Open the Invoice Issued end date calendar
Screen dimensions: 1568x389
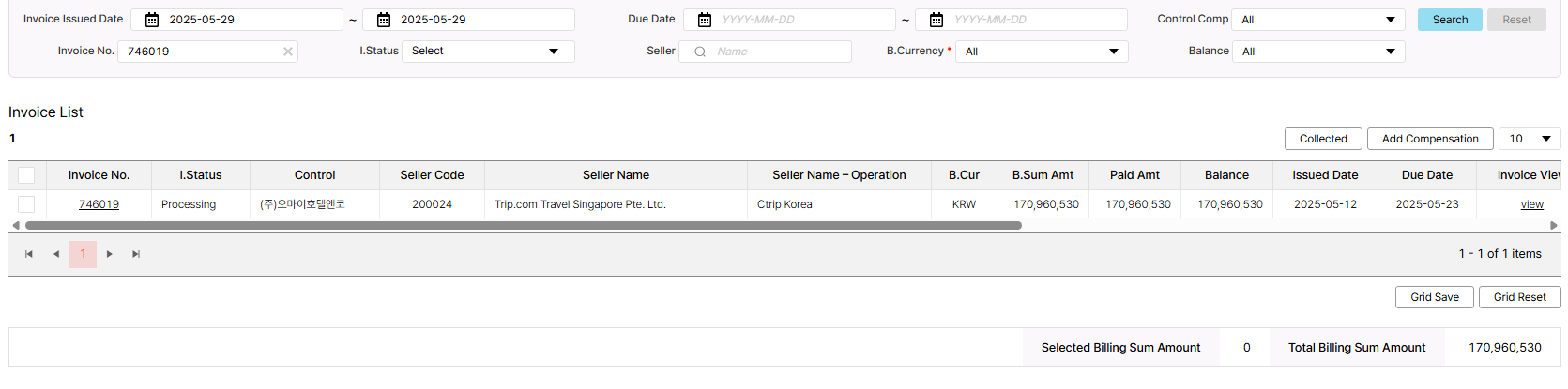pos(383,20)
